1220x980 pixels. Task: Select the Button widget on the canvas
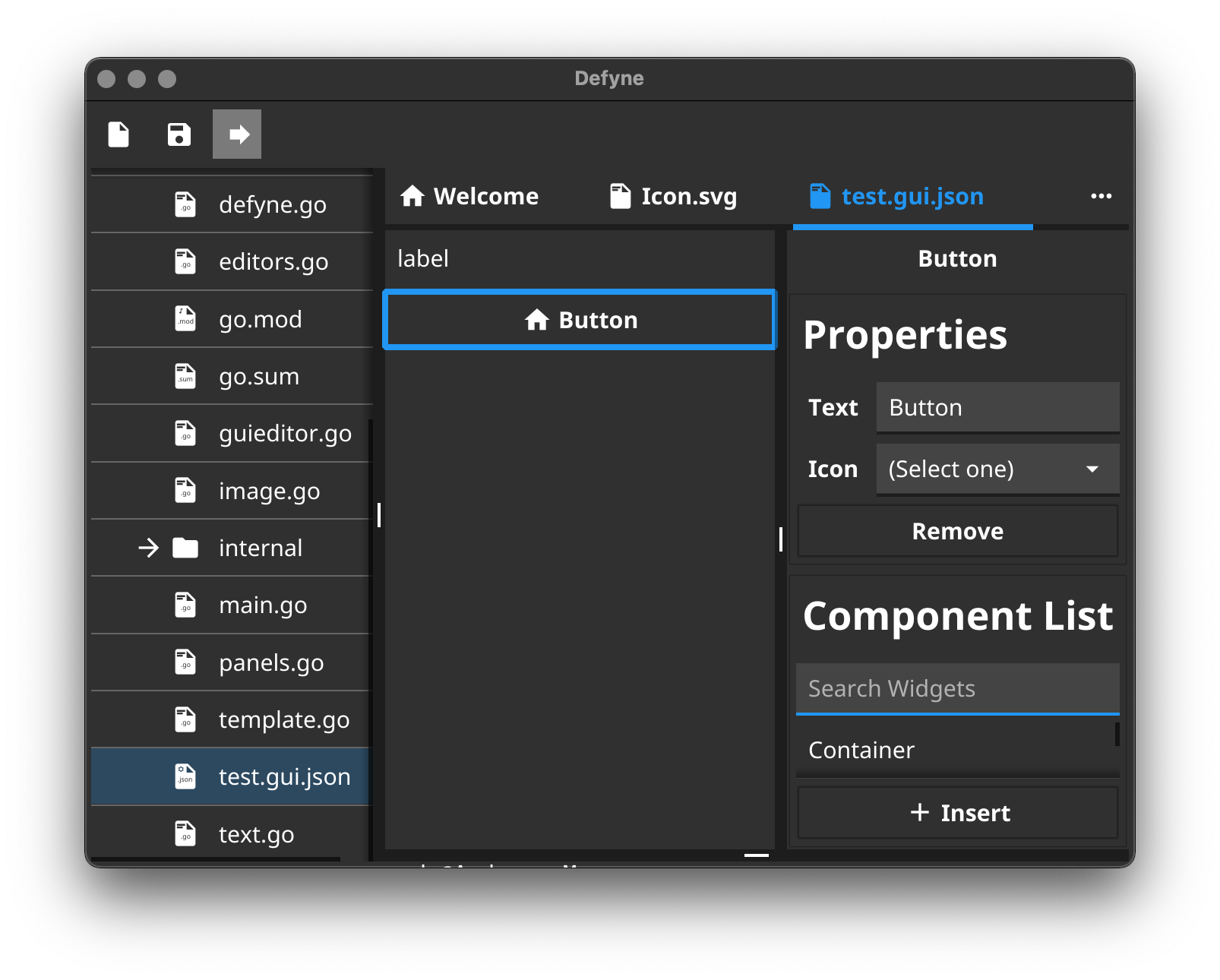pos(580,320)
